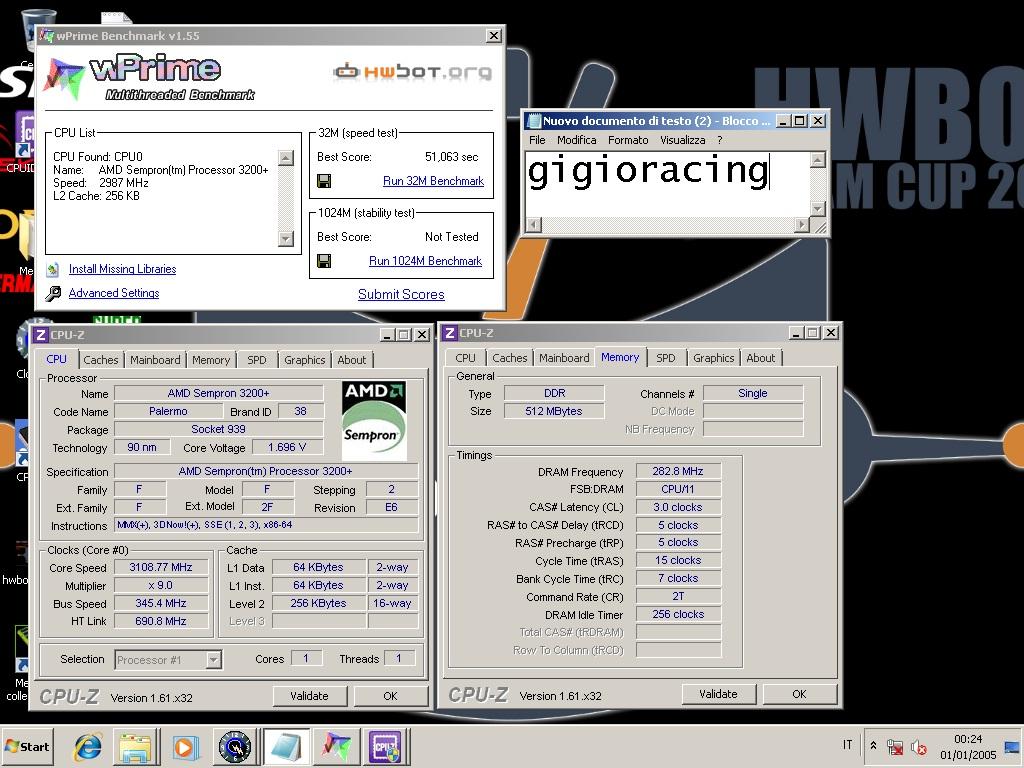Click Run 32M Benchmark link
This screenshot has height=768, width=1024.
pos(433,181)
